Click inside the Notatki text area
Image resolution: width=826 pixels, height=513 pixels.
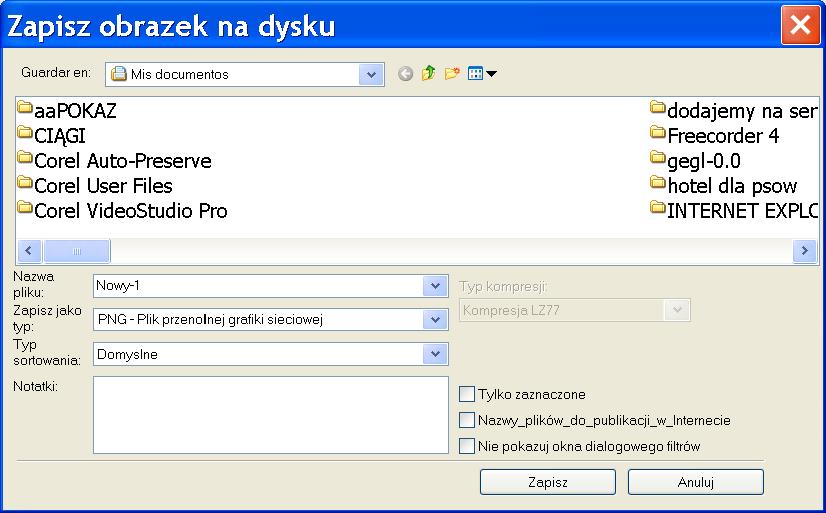tap(270, 415)
